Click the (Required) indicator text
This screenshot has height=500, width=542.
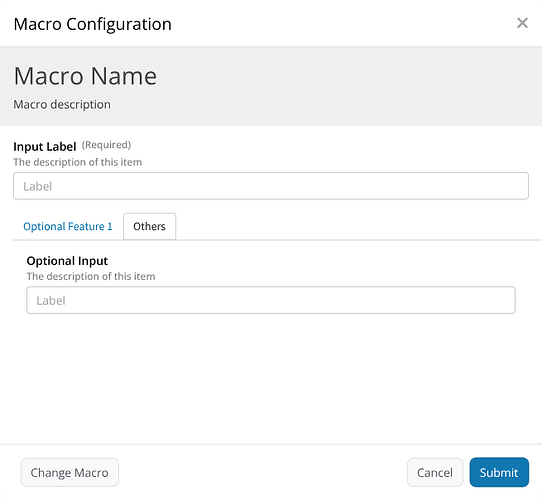coord(106,145)
